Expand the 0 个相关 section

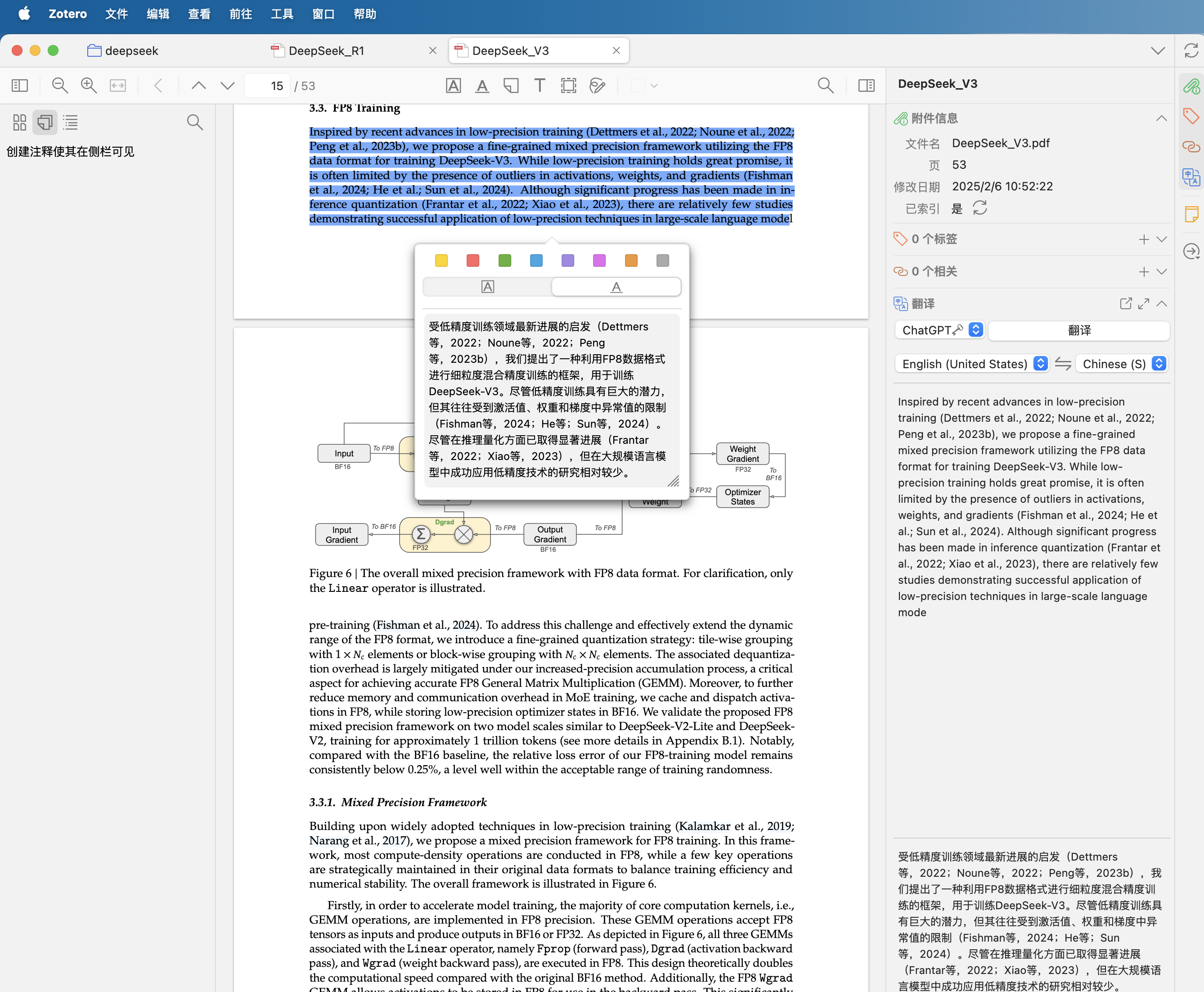1161,271
